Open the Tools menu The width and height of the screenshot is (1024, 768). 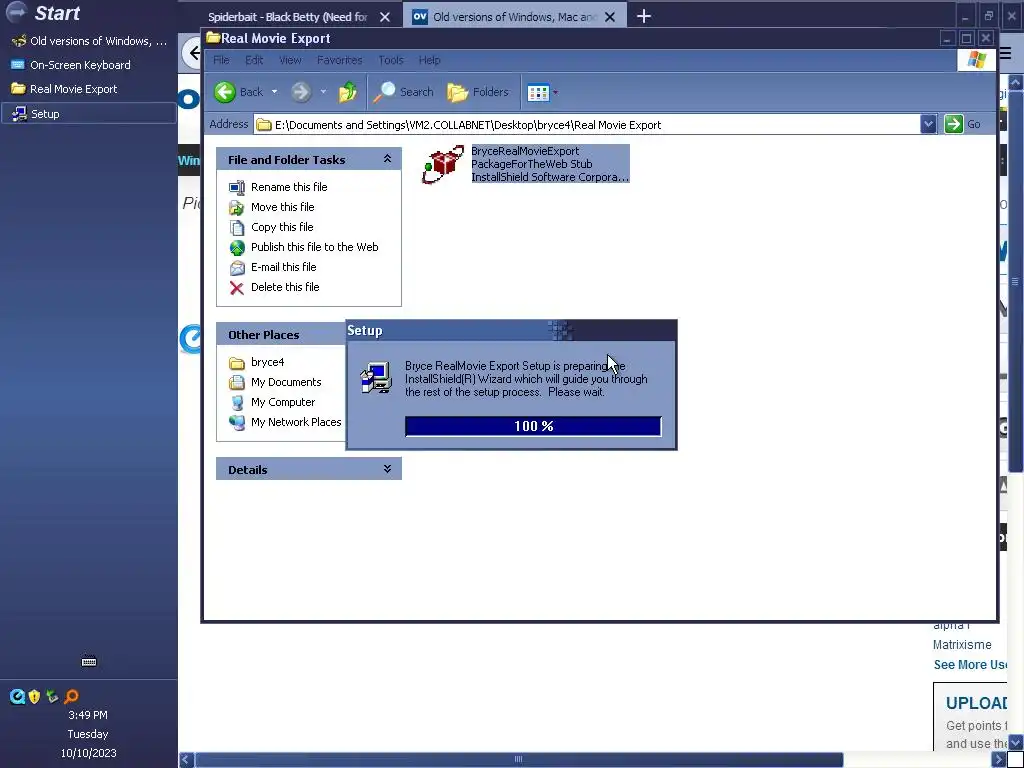coord(391,60)
